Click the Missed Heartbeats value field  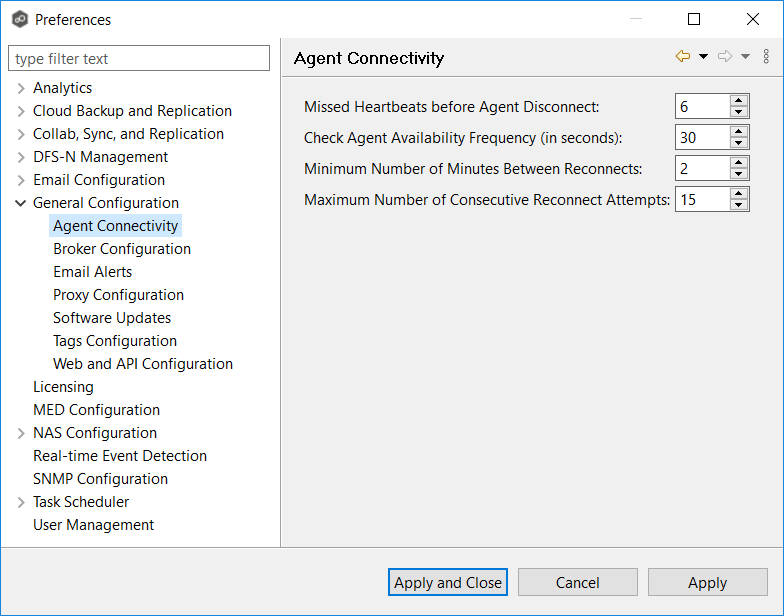click(702, 106)
